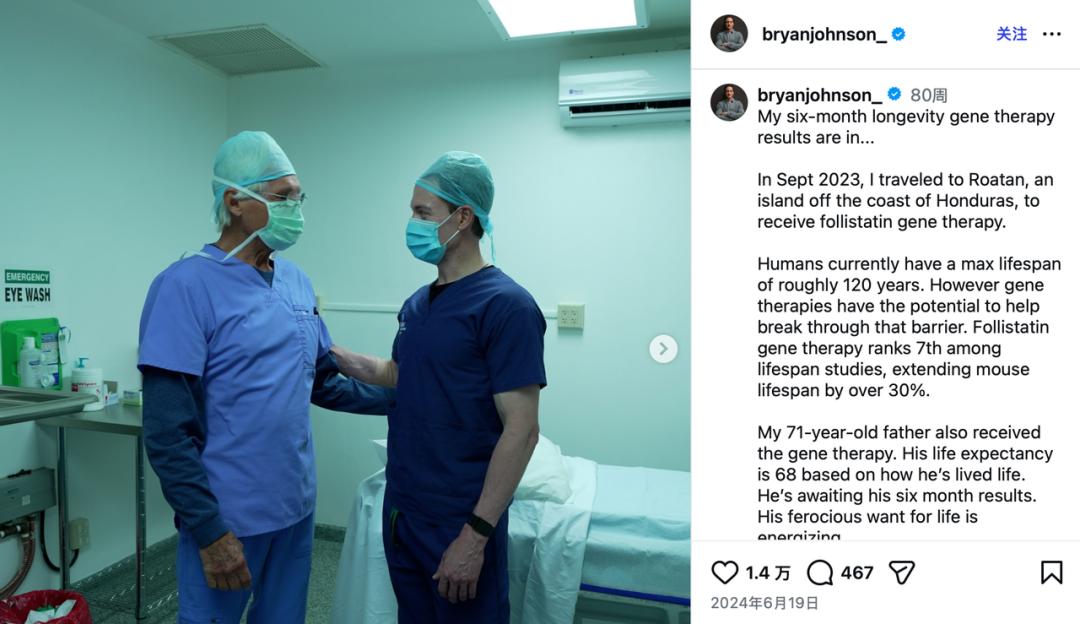Follow bryanjohnson_ using the 关注 button
This screenshot has height=624, width=1080.
pos(1011,34)
